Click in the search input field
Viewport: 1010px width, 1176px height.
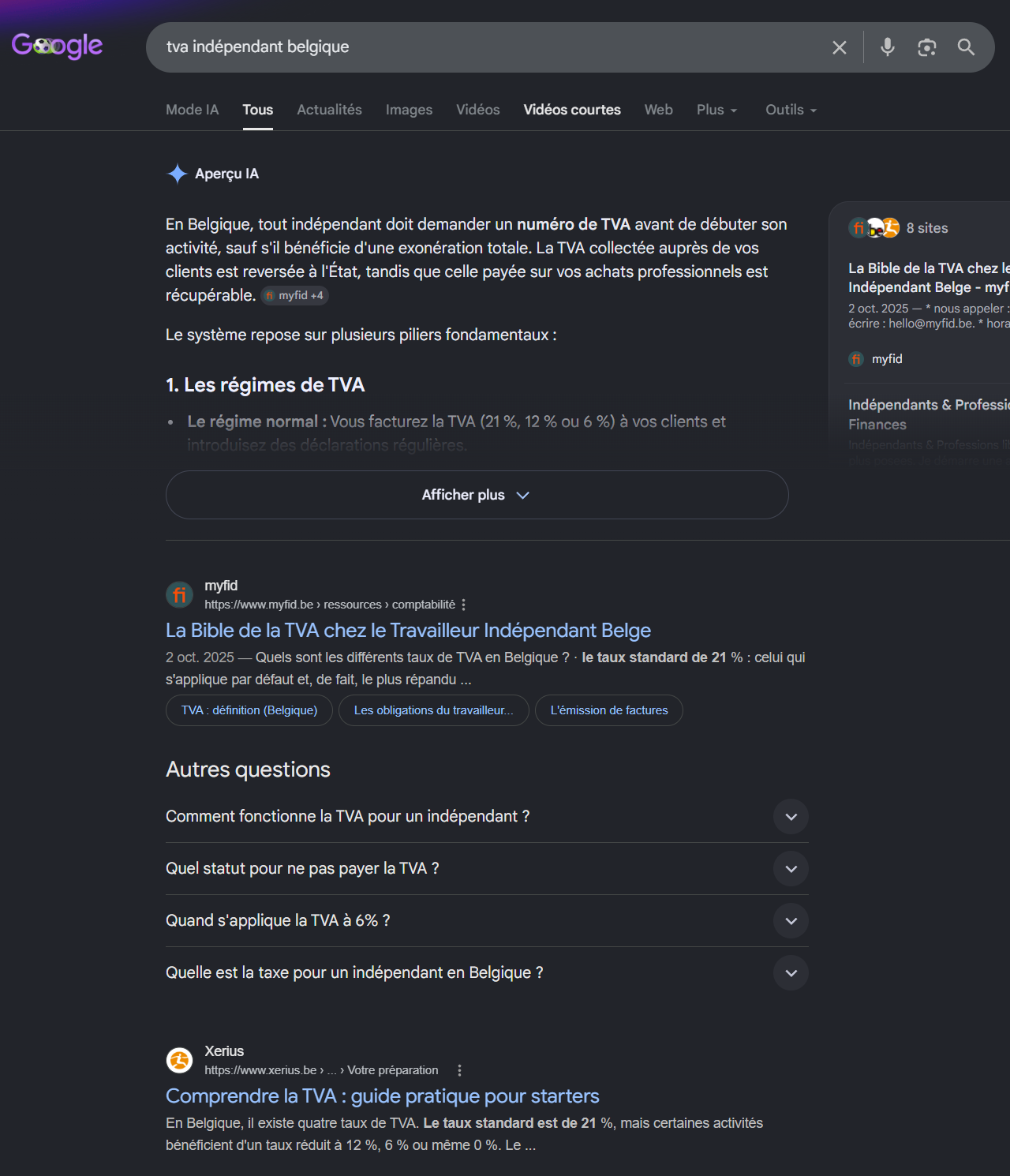click(x=489, y=47)
